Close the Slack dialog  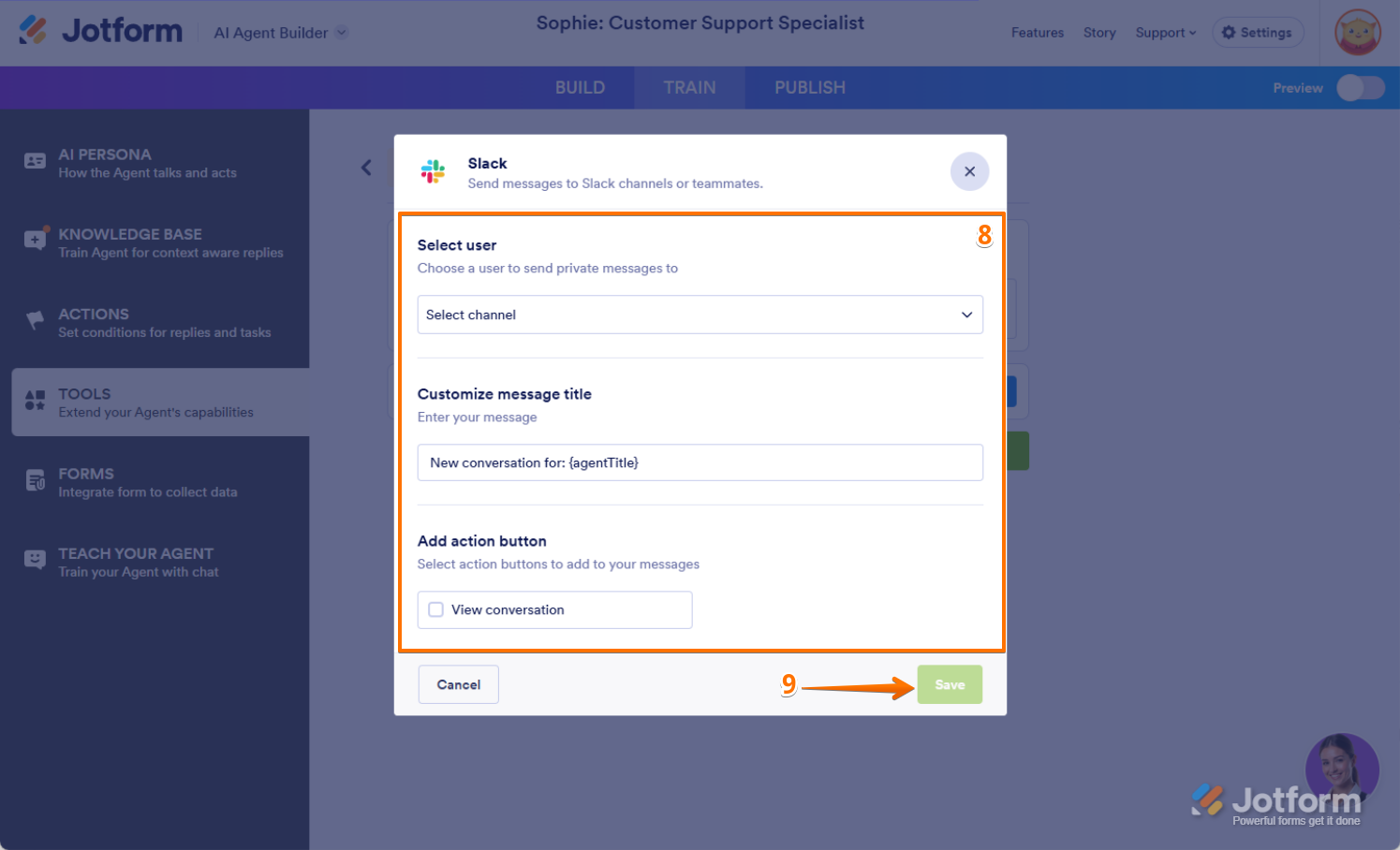[x=969, y=172]
